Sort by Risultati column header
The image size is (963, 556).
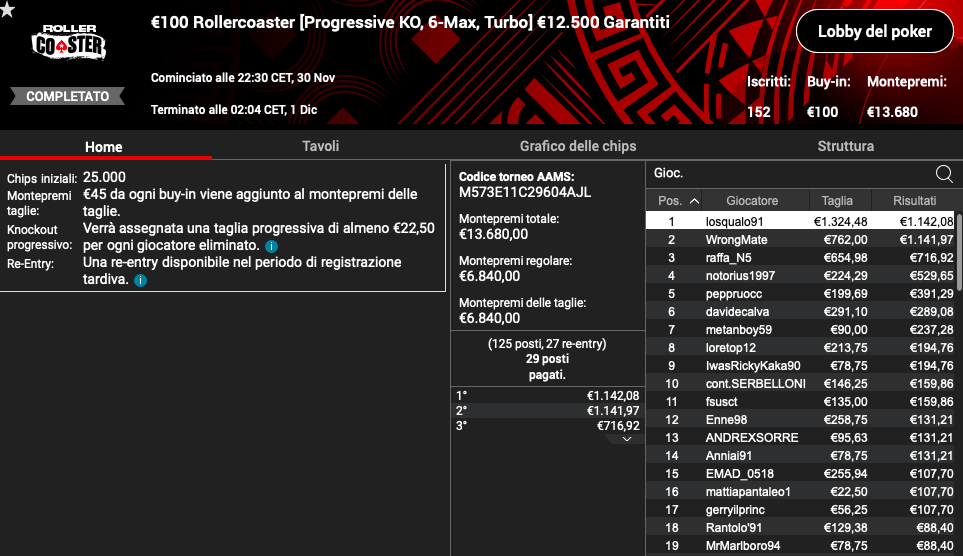(914, 201)
